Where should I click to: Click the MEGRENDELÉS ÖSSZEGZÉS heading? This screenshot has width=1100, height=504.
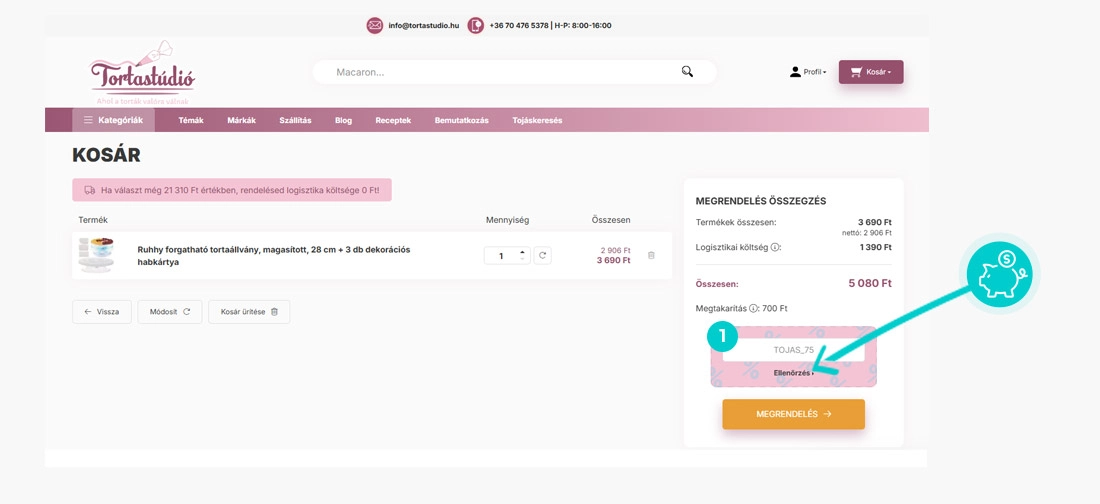(760, 201)
